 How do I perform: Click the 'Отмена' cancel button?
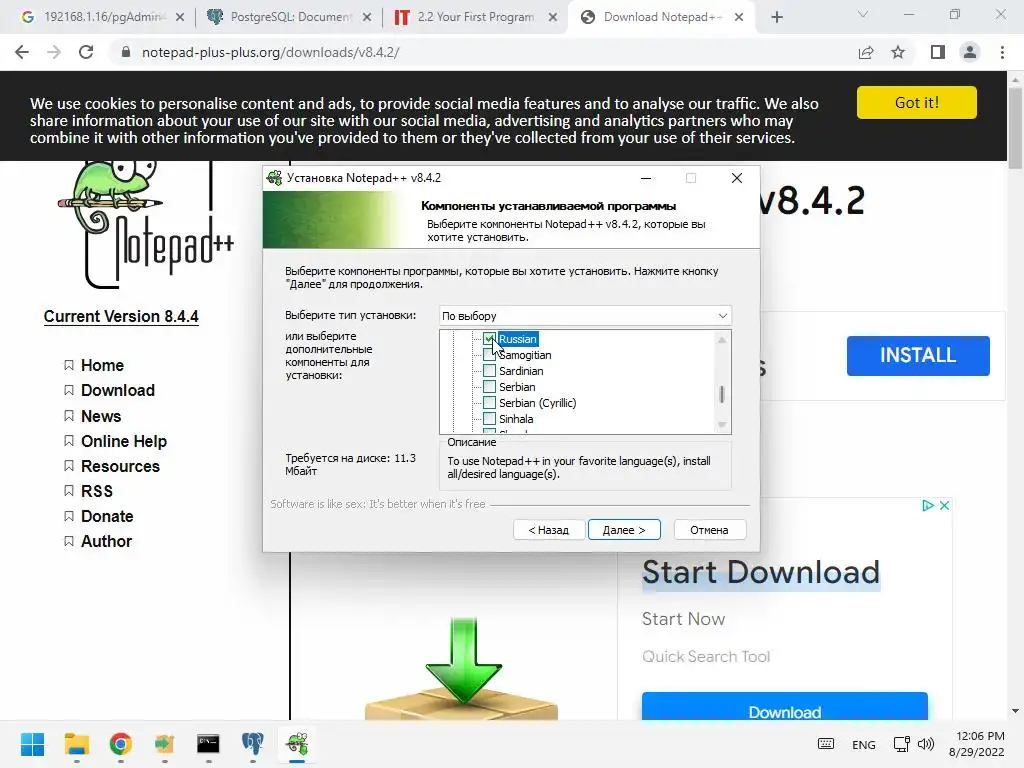(x=709, y=530)
